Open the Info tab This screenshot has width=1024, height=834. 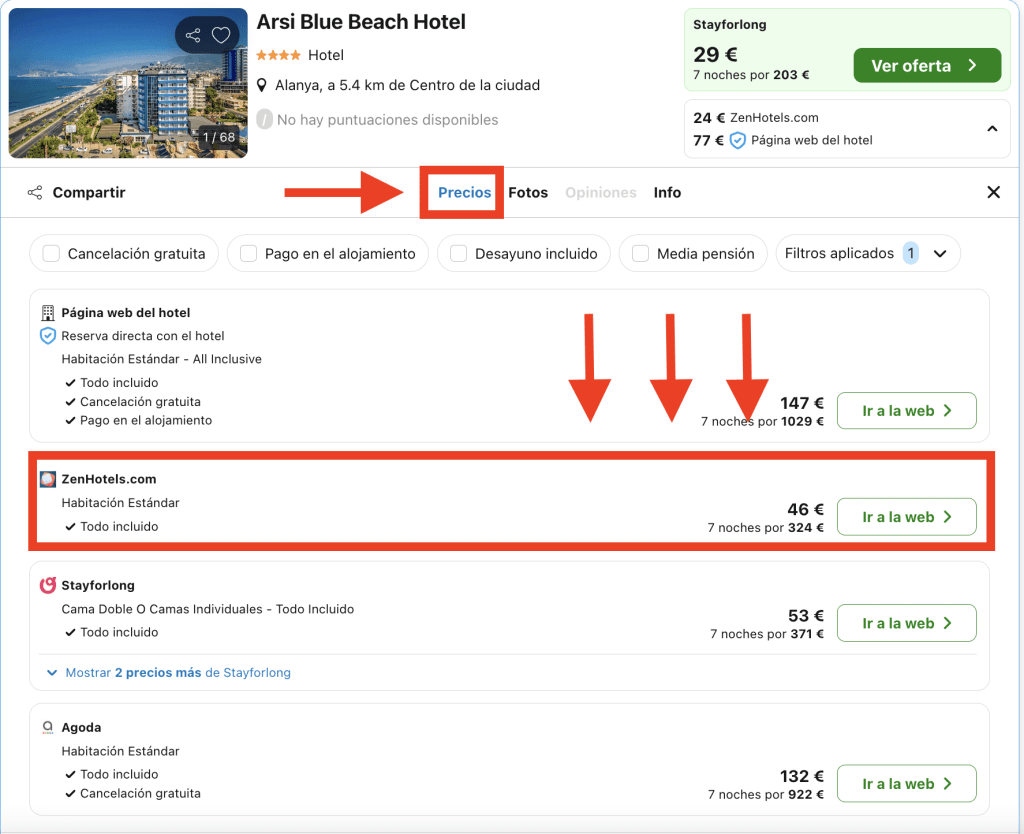click(667, 193)
